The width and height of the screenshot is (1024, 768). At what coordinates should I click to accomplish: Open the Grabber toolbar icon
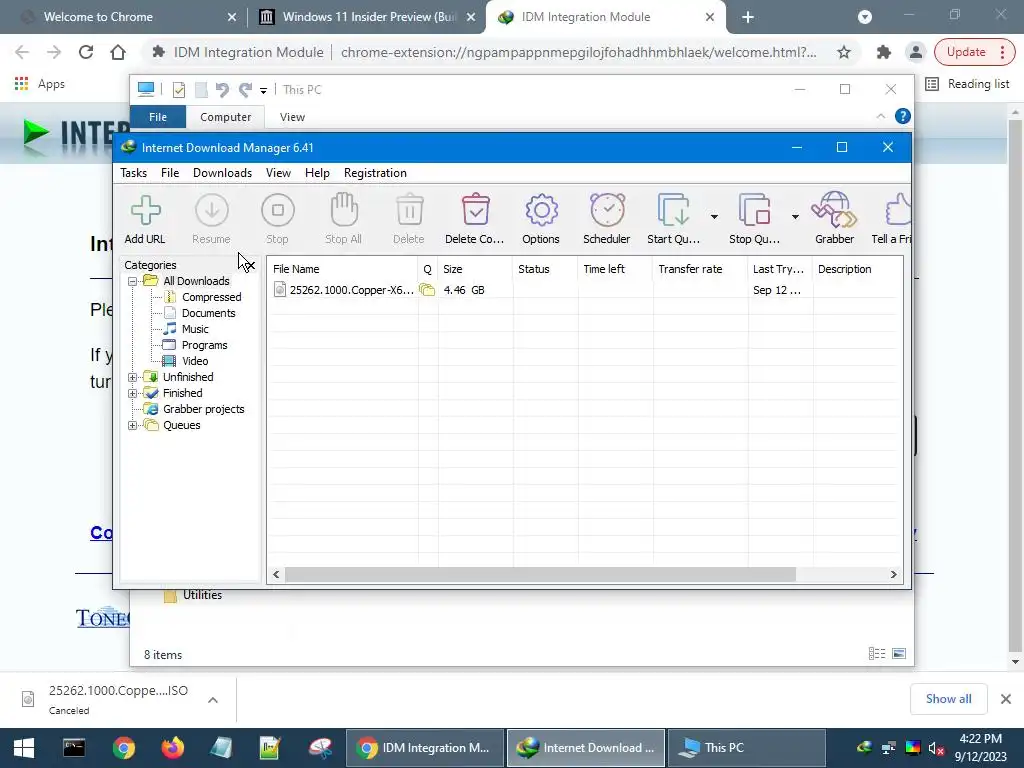point(834,210)
